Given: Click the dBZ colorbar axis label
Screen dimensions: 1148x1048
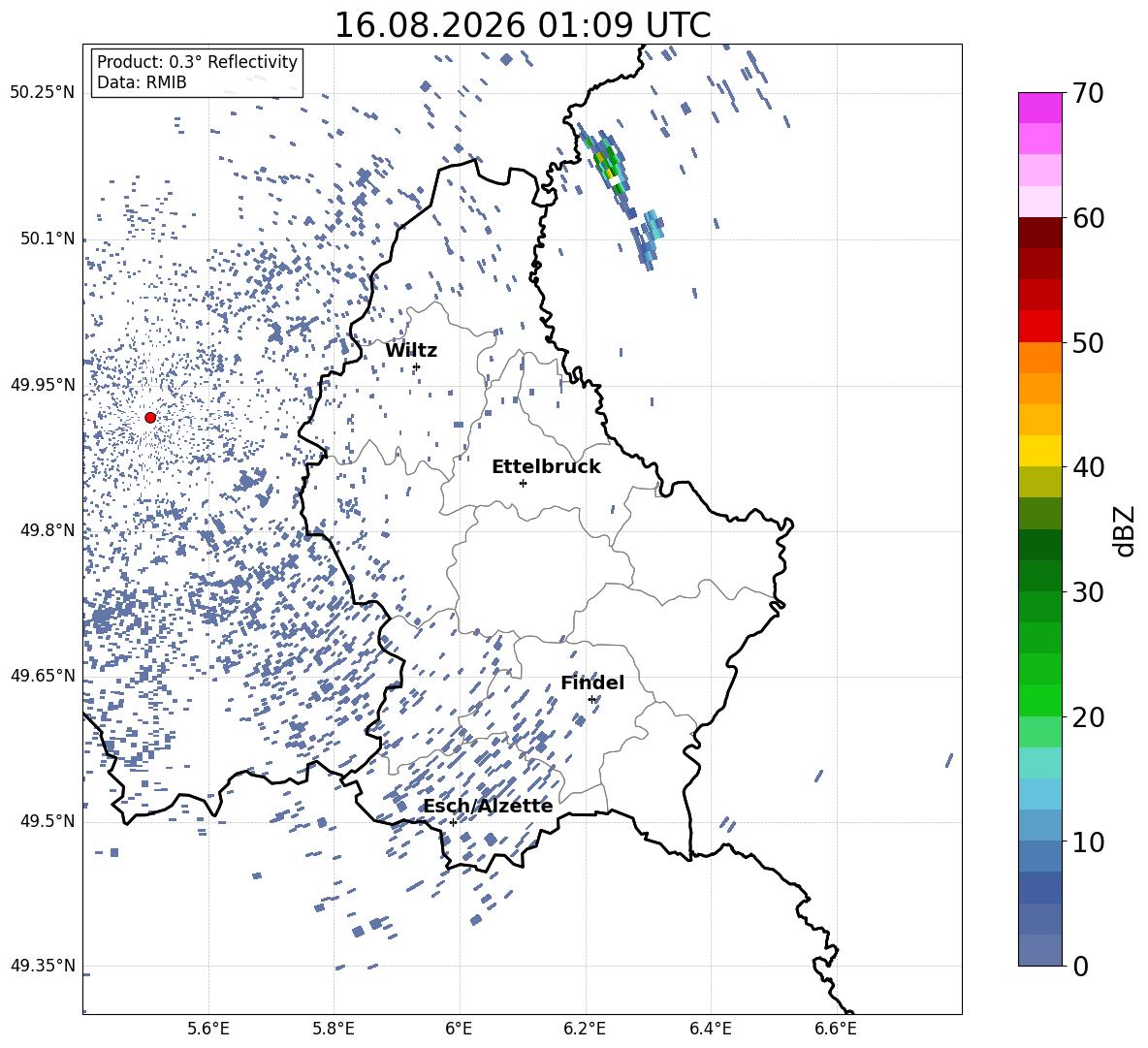Looking at the screenshot, I should [x=1124, y=530].
